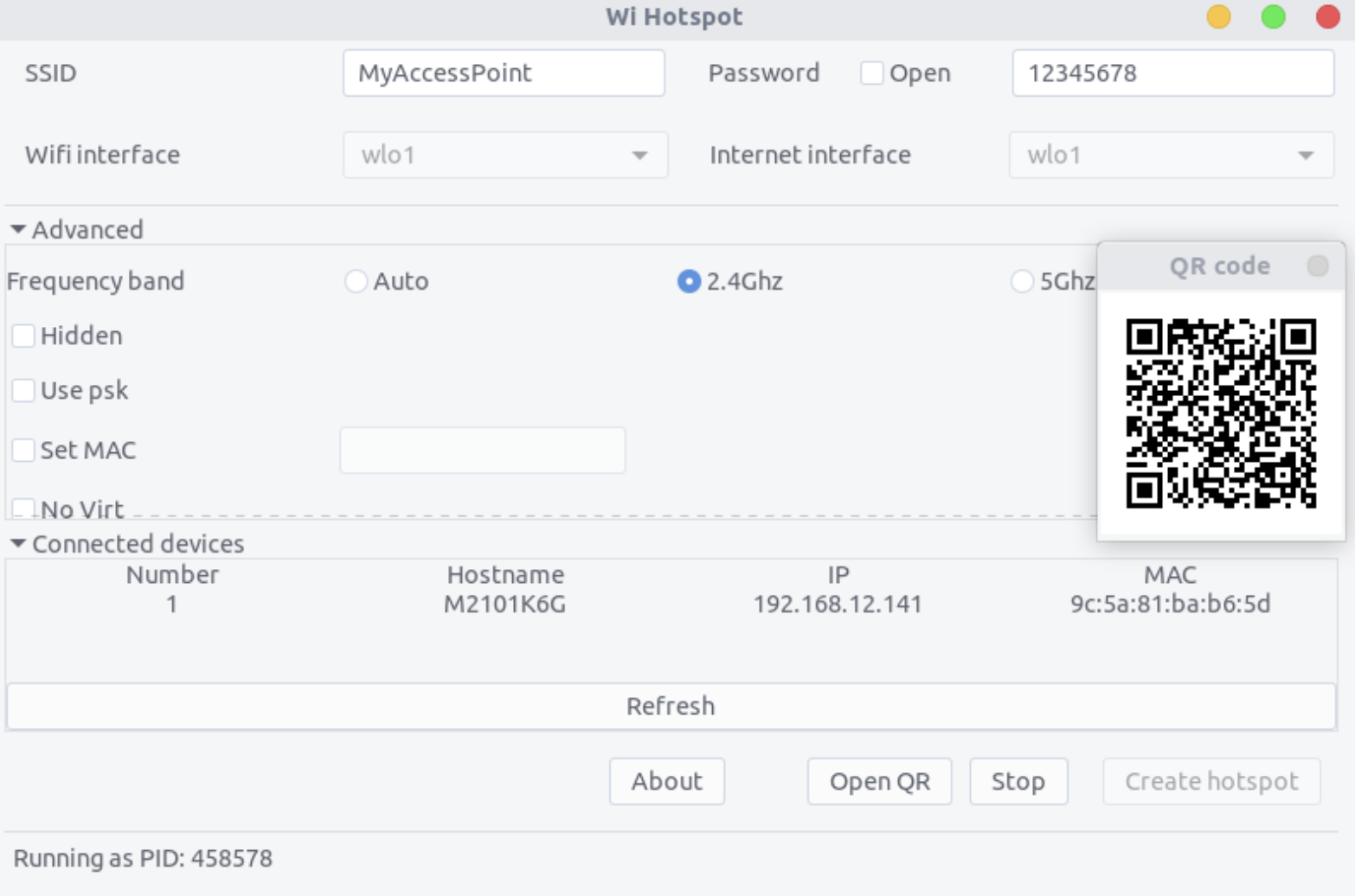Click hostname M2101K6G in device list

505,604
